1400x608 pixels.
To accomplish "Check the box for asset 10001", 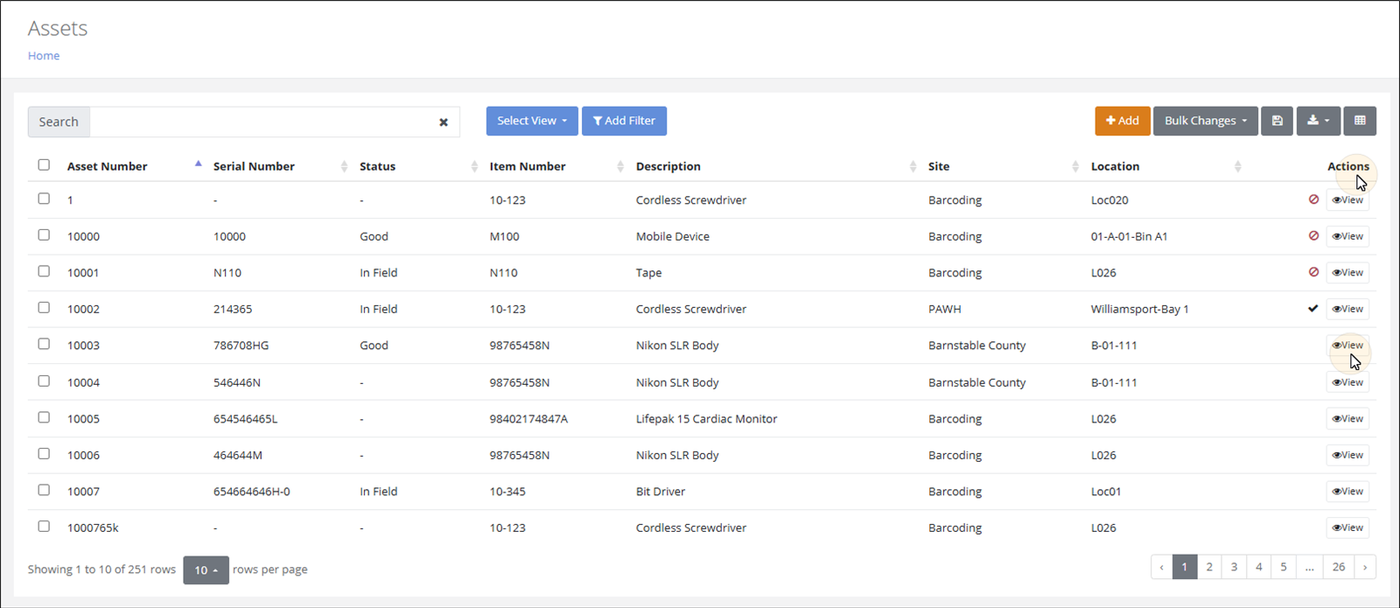I will (44, 271).
